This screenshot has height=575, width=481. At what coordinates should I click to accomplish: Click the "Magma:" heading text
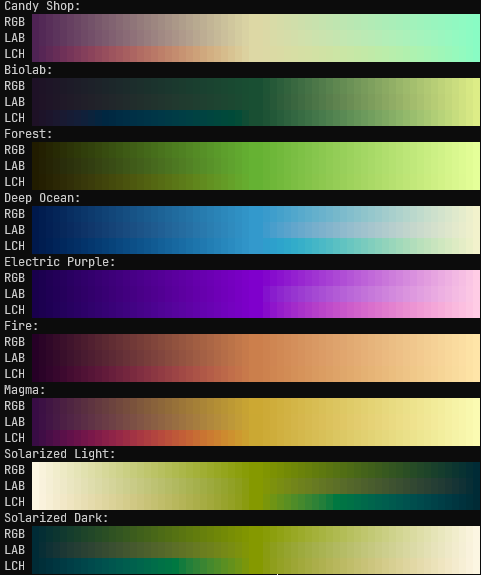(25, 390)
